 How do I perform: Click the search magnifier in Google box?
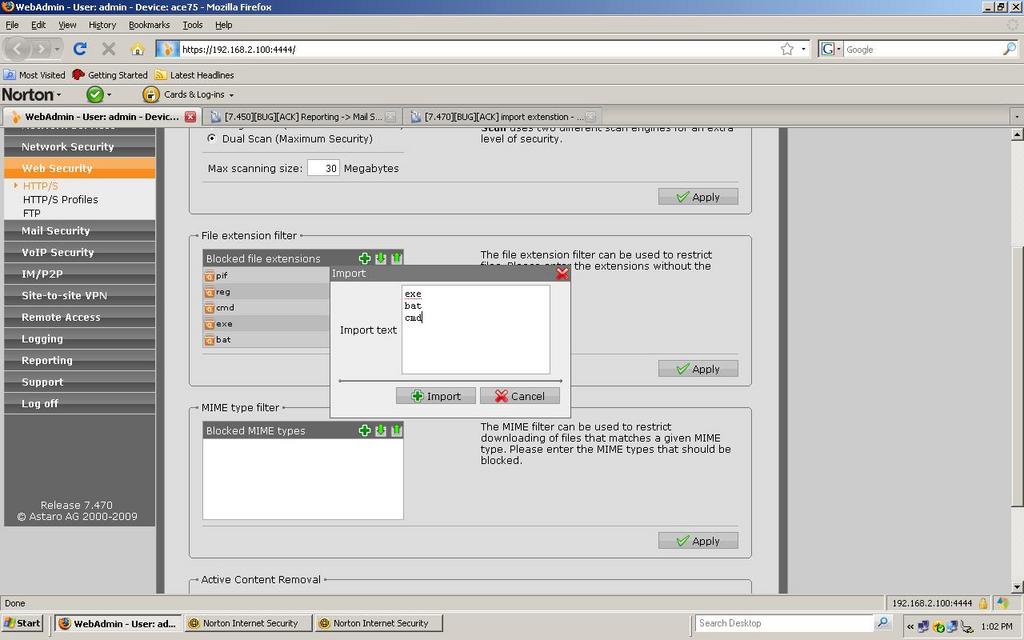[1009, 49]
